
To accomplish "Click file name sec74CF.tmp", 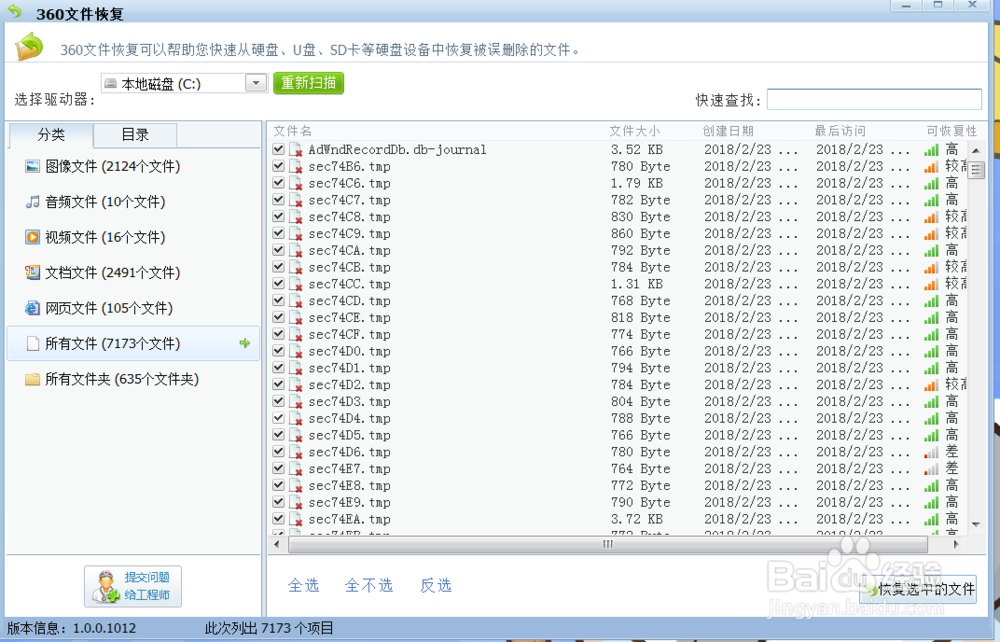I will pyautogui.click(x=349, y=335).
